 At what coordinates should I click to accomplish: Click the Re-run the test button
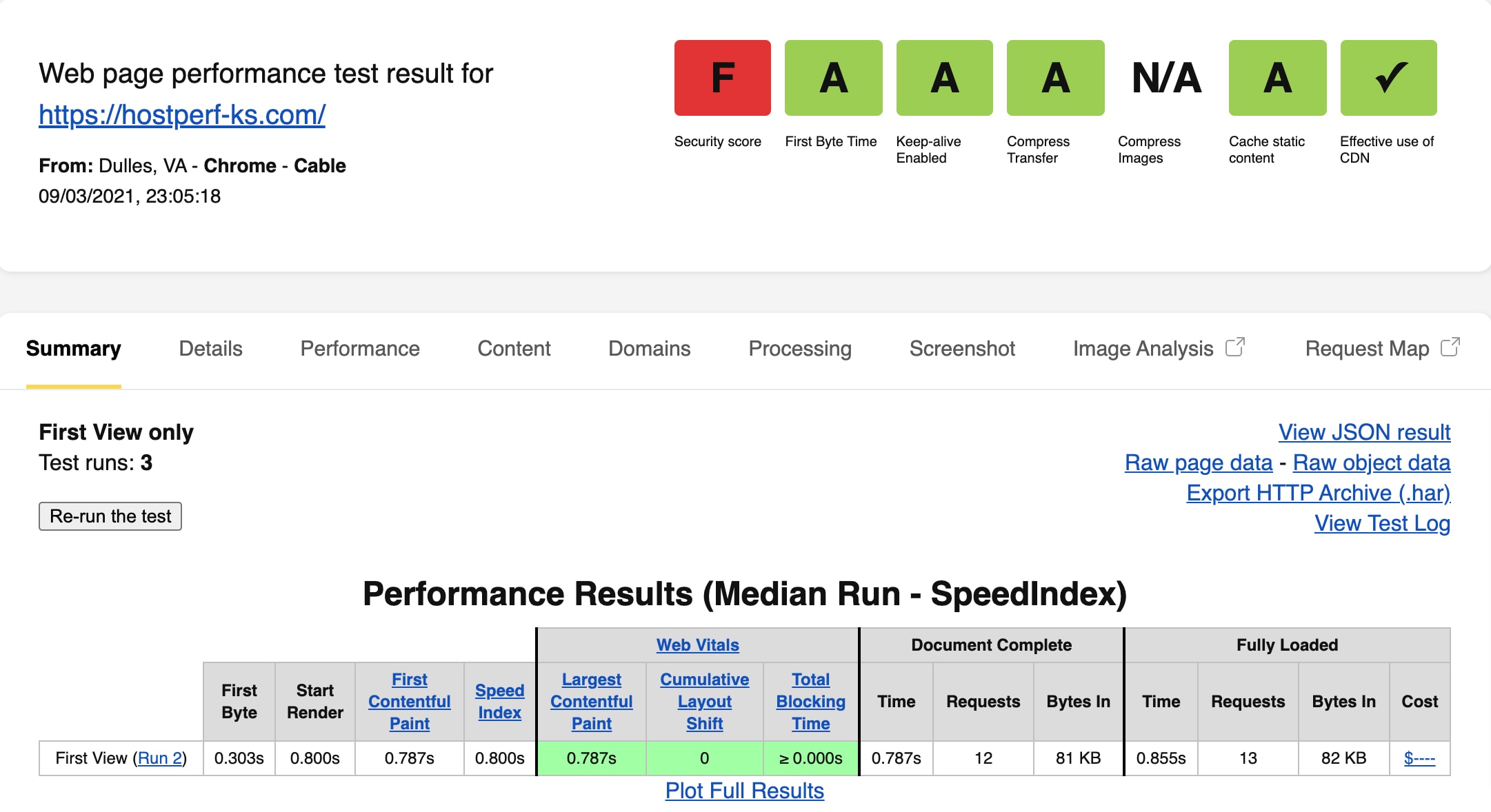(110, 516)
